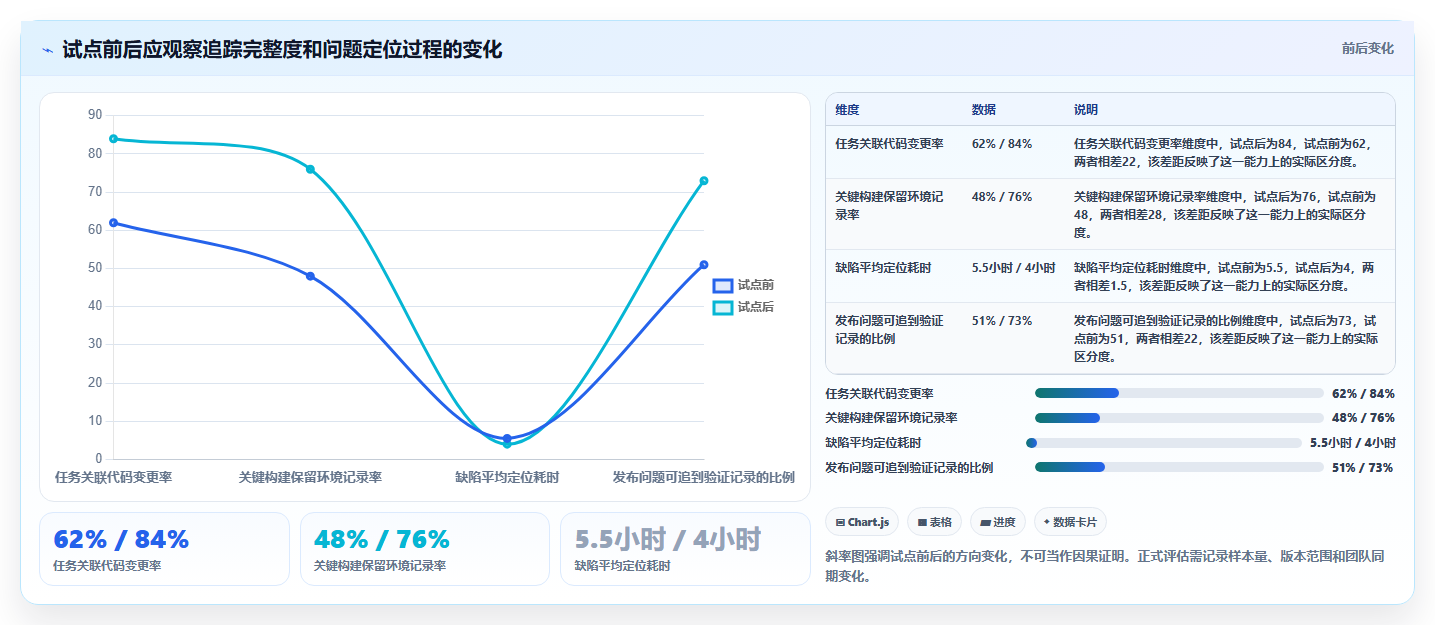Click the 试点后 point at 84 on chart
Image resolution: width=1435 pixels, height=625 pixels.
tap(113, 139)
